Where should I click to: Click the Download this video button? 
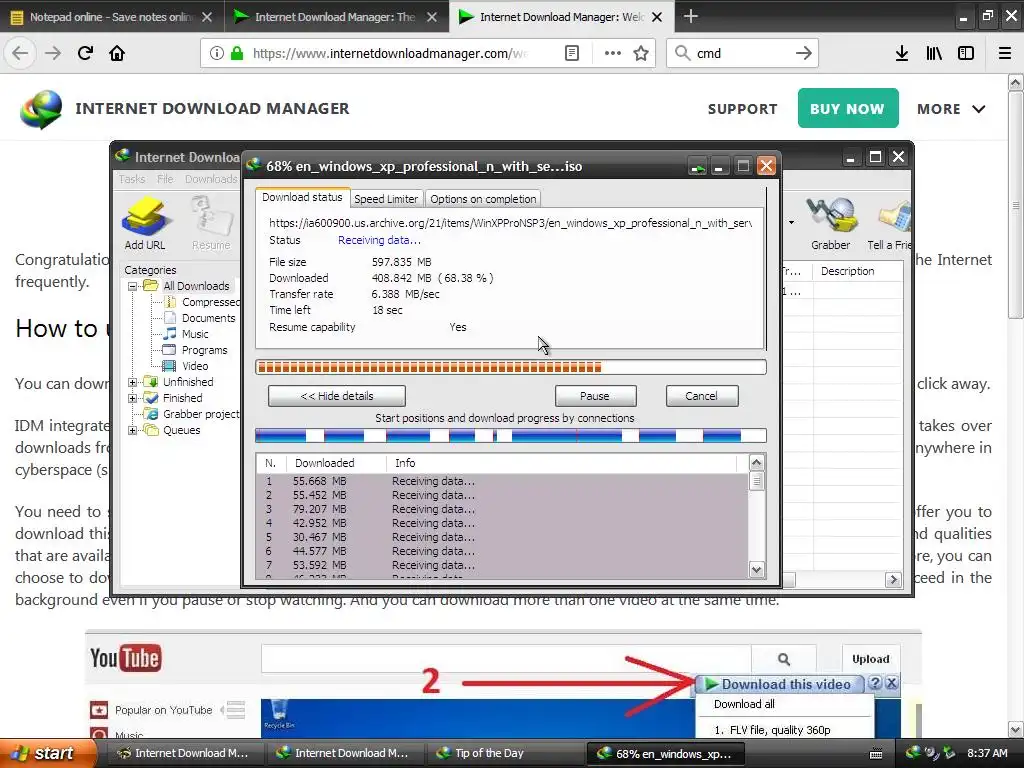780,684
